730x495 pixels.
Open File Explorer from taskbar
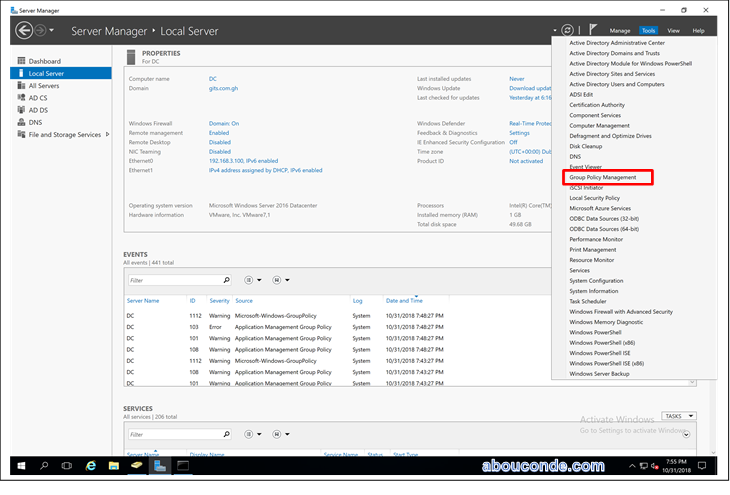[114, 466]
